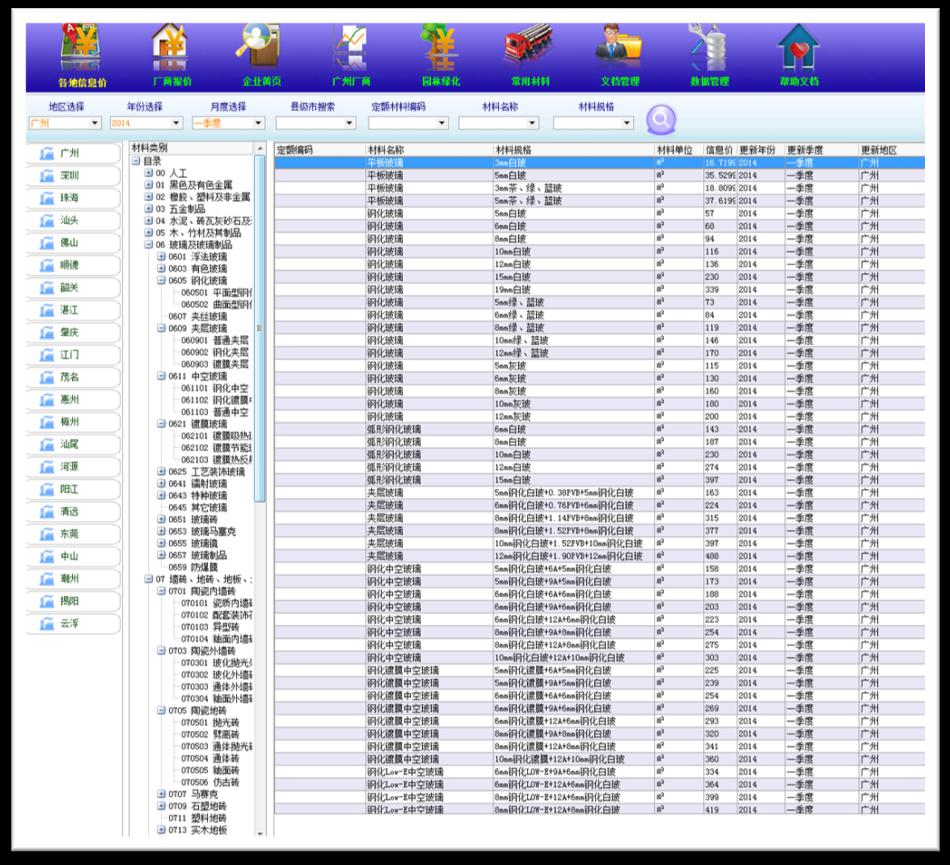Collapse the 06 玻璃及玻璃制品 tree node
This screenshot has height=865, width=950.
click(x=148, y=244)
